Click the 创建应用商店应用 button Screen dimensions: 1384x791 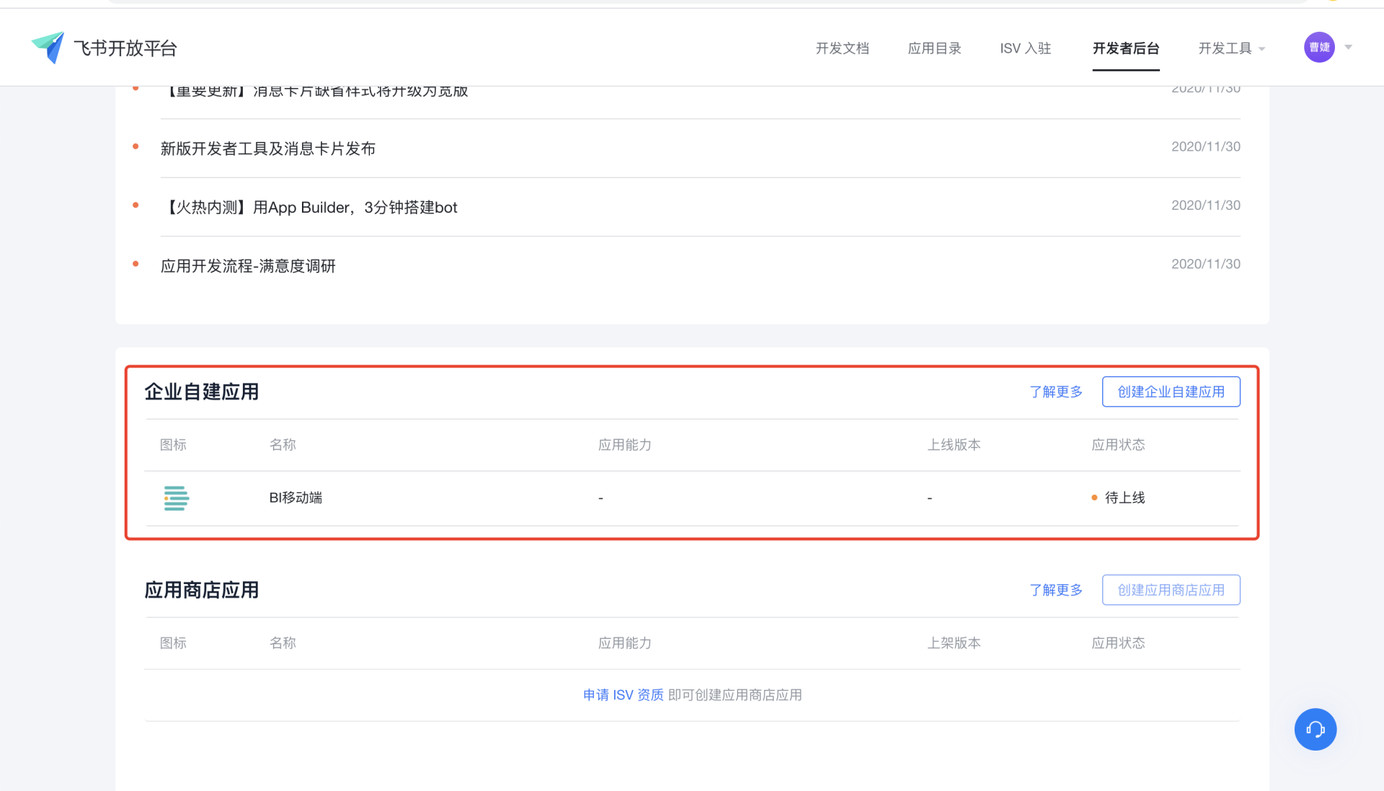(x=1170, y=590)
